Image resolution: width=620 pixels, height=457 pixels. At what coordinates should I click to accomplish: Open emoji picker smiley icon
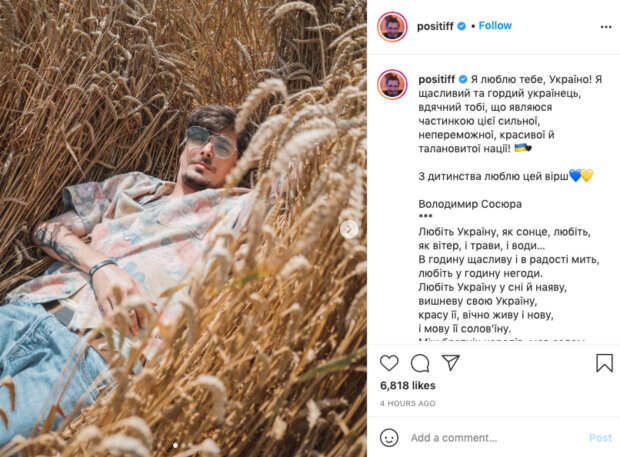click(389, 438)
